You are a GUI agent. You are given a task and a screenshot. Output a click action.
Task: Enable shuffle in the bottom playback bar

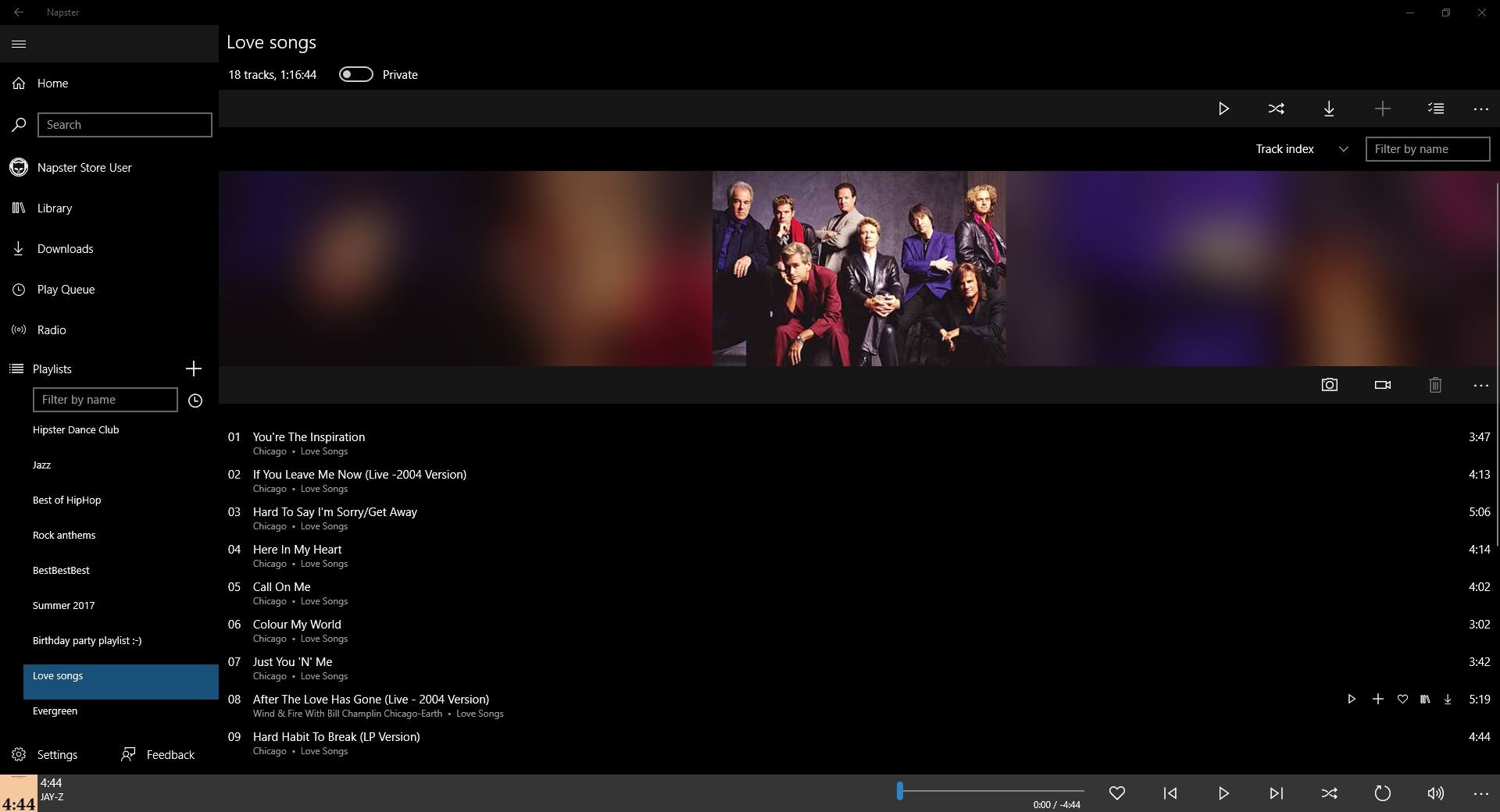point(1329,793)
